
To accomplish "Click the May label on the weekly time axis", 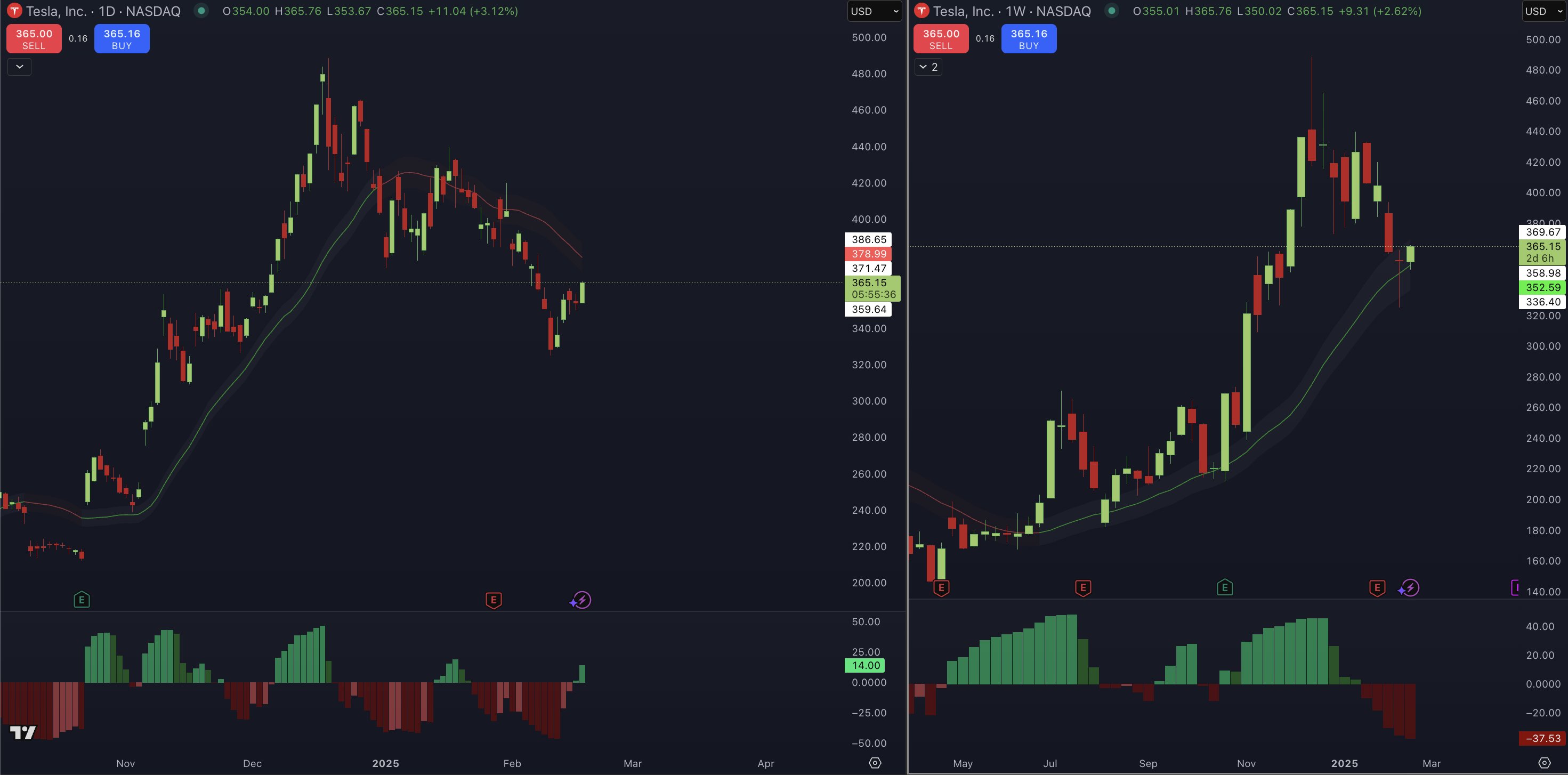I will tap(963, 763).
